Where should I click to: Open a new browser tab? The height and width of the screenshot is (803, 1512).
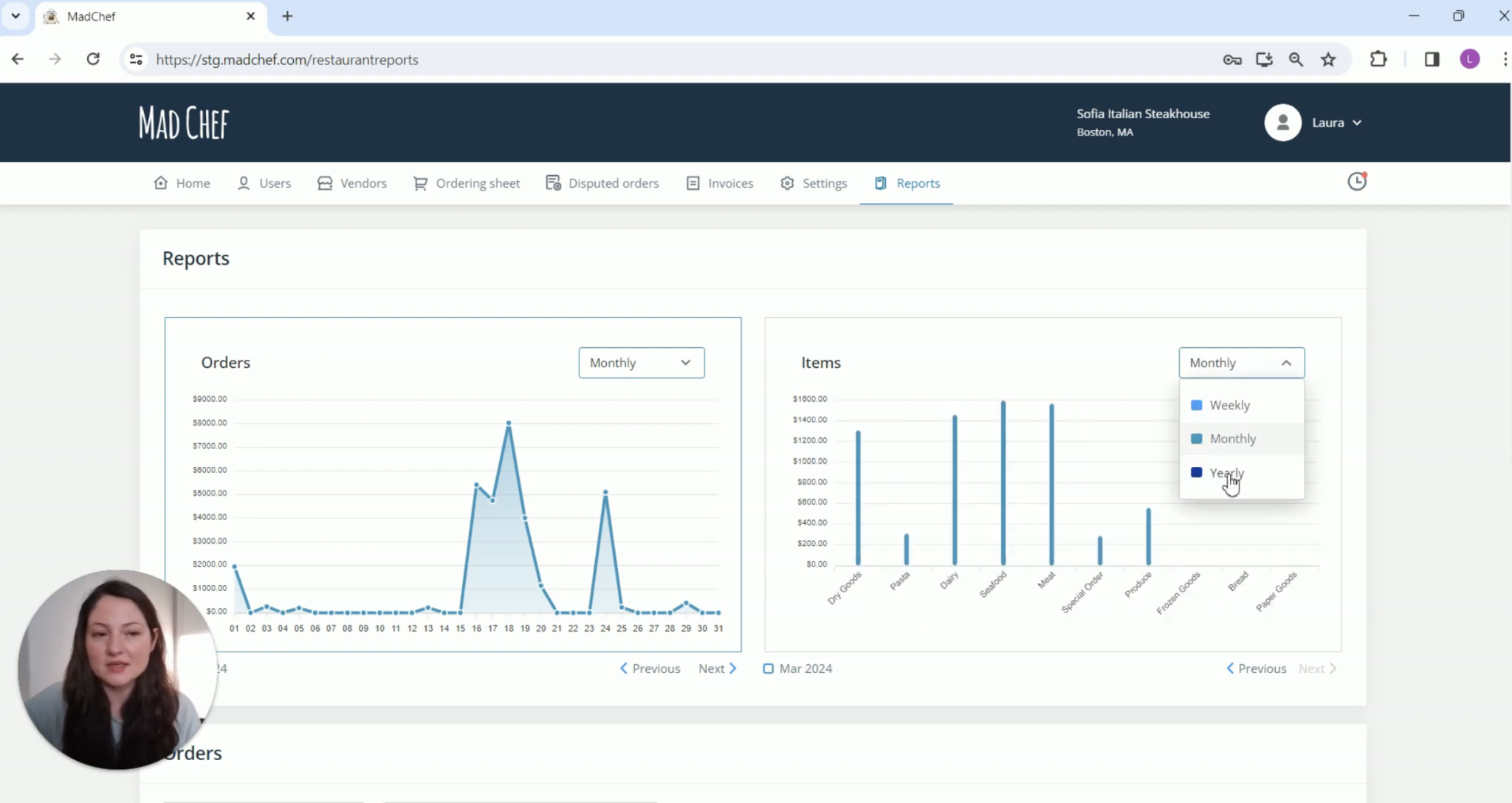[x=287, y=16]
